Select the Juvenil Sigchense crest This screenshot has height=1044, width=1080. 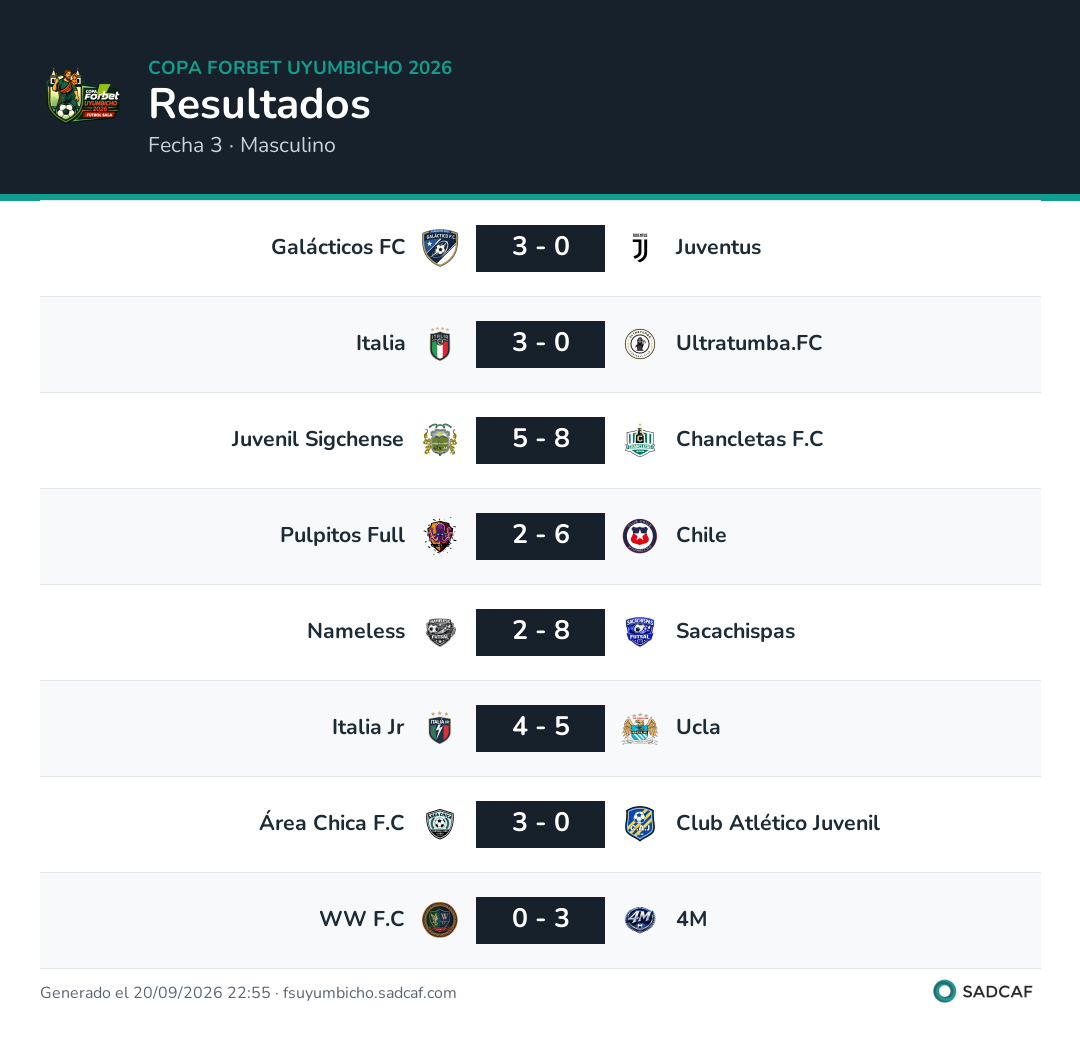440,439
